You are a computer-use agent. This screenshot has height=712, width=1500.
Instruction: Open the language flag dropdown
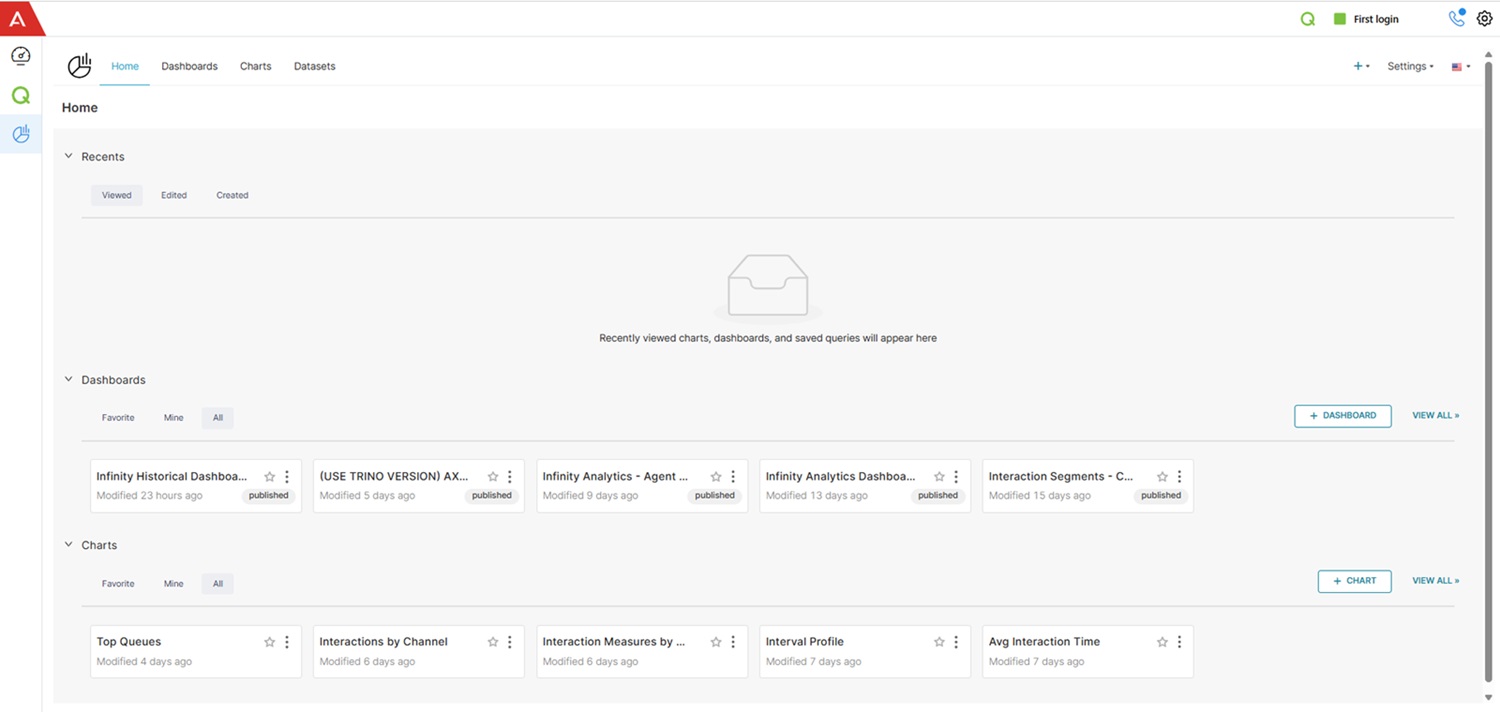(x=1460, y=67)
